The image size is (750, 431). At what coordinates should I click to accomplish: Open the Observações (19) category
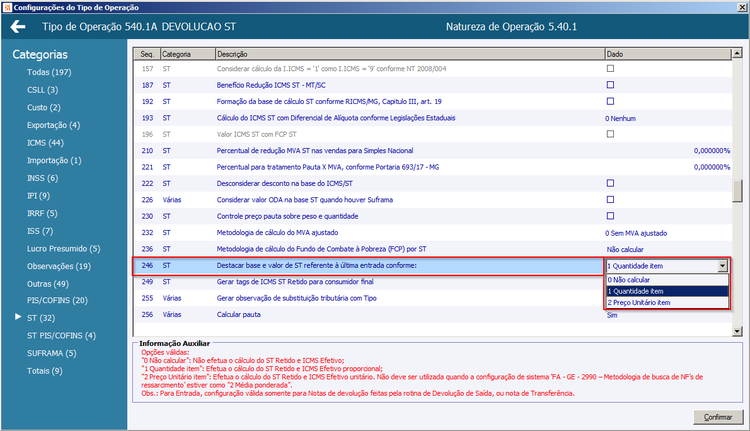tap(59, 266)
